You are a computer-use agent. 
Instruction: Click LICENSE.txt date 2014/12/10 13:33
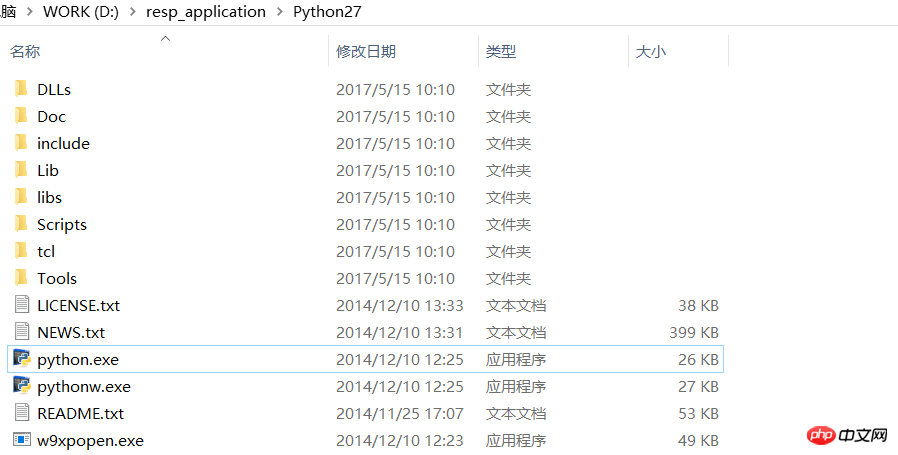400,305
